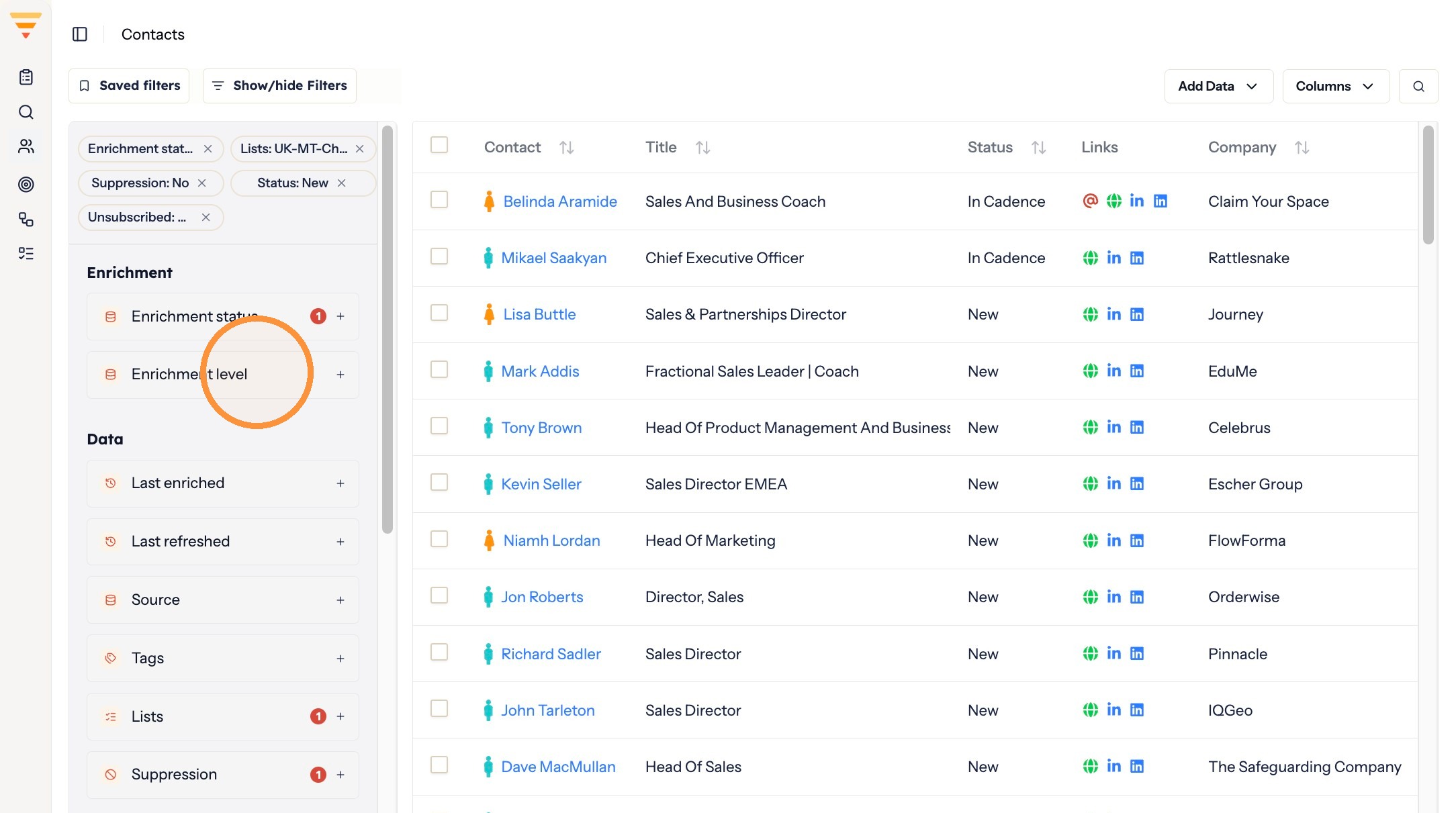Expand the Source filter
Image resolution: width=1456 pixels, height=813 pixels.
point(340,600)
